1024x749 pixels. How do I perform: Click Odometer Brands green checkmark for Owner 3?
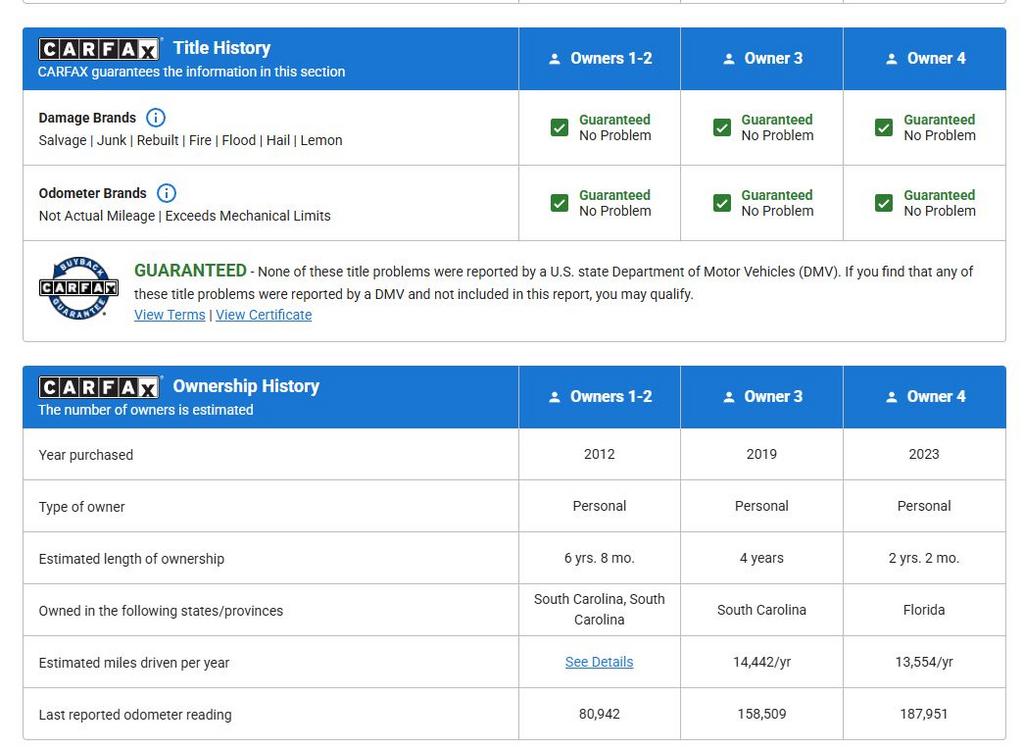click(x=722, y=203)
